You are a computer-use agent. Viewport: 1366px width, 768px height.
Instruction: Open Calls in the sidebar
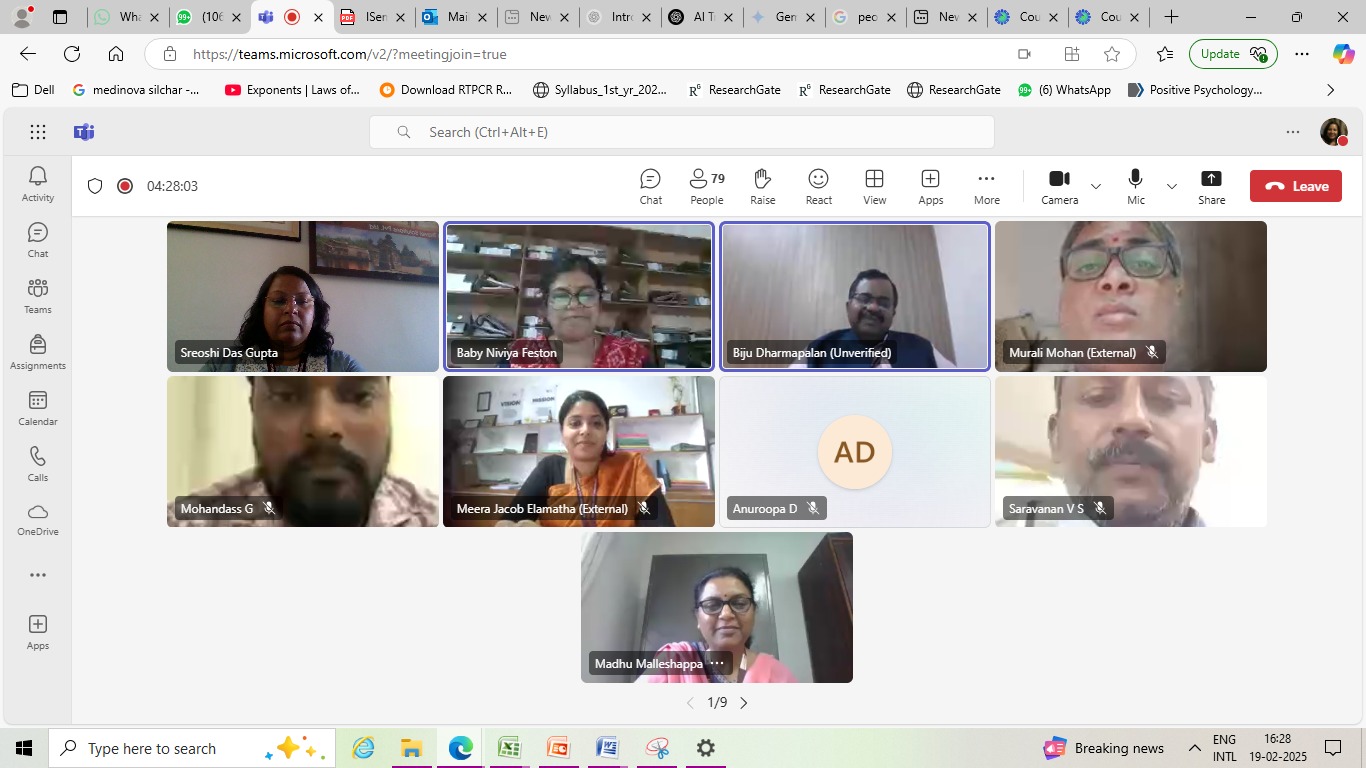pos(38,464)
